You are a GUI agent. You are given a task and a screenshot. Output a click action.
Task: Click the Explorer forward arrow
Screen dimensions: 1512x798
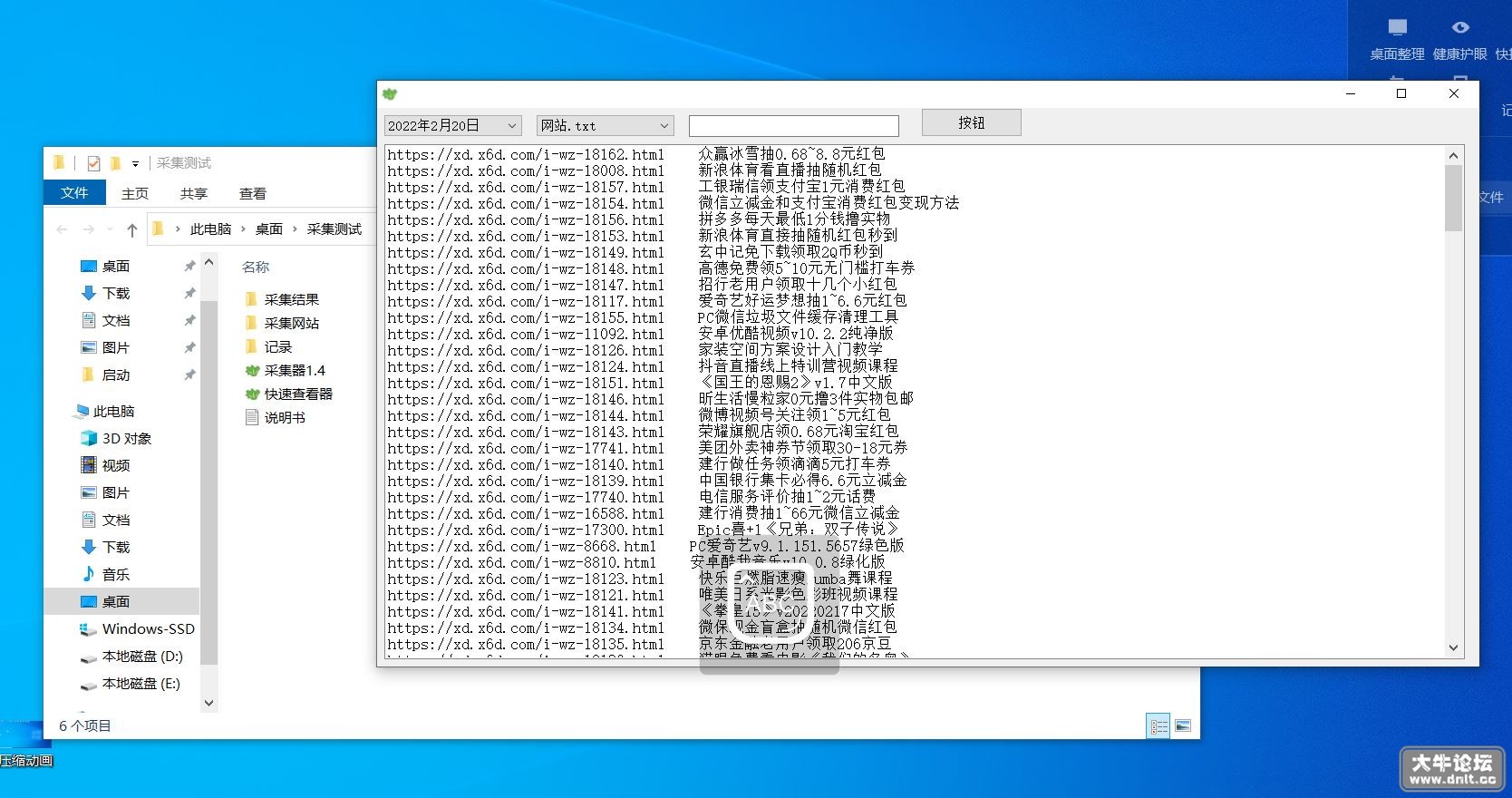pyautogui.click(x=88, y=229)
